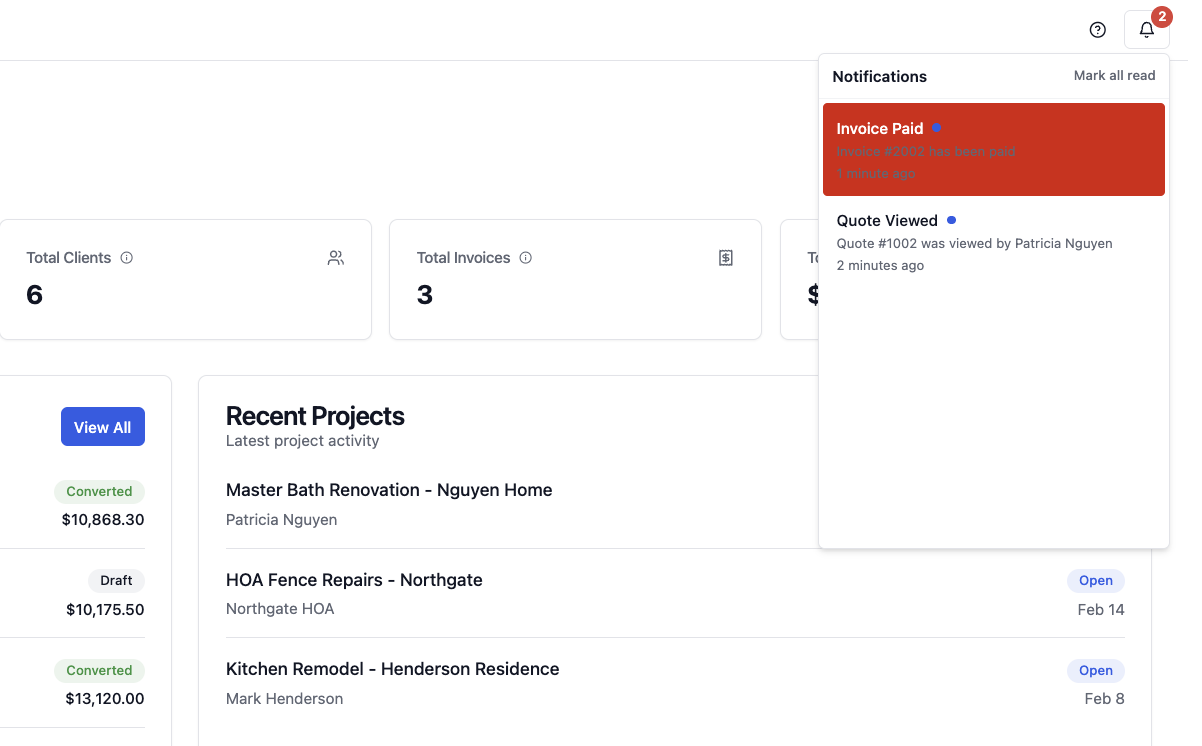Click the info icon beside Total Invoices
1202x746 pixels.
point(526,258)
